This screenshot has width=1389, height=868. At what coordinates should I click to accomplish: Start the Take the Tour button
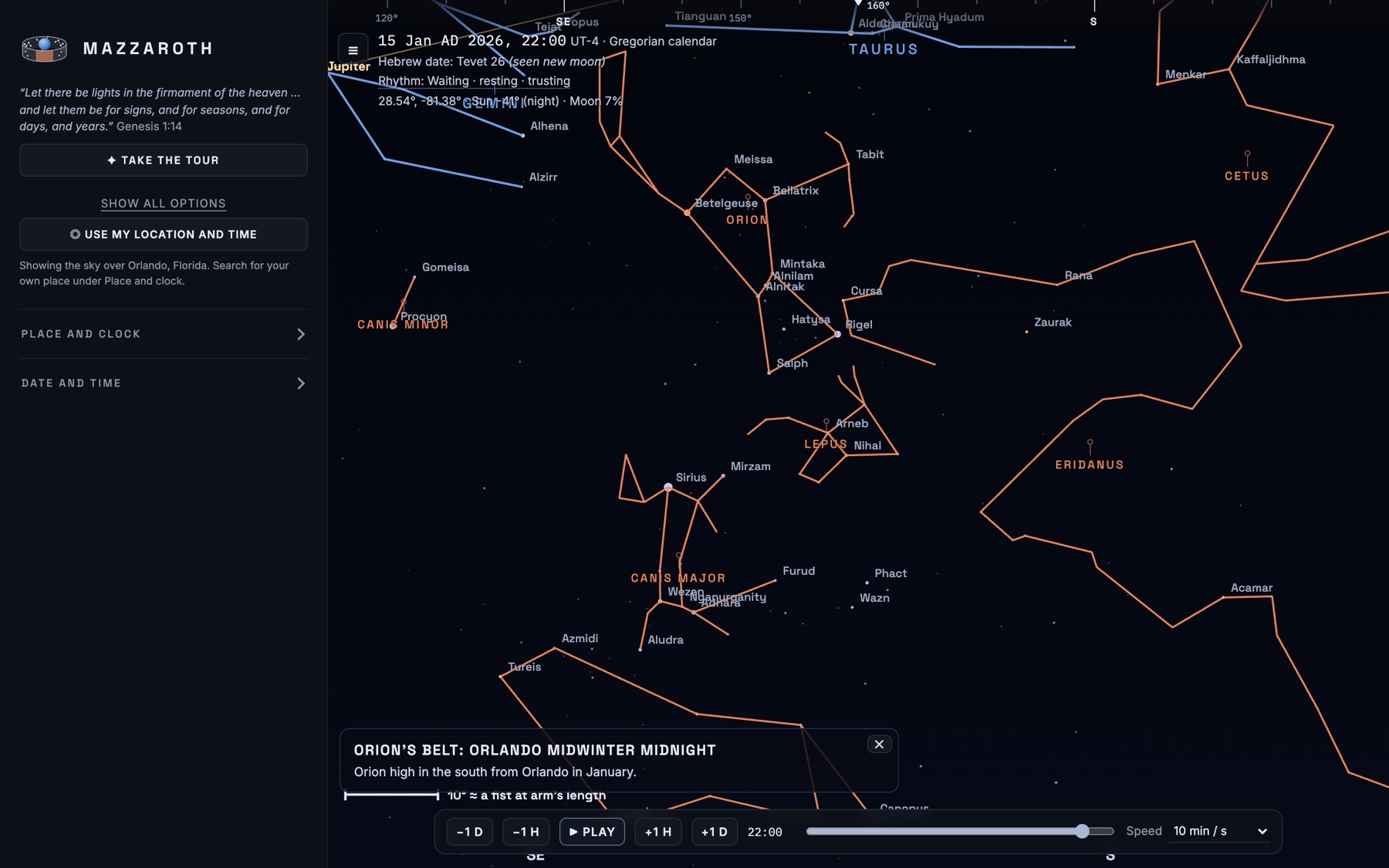click(164, 160)
